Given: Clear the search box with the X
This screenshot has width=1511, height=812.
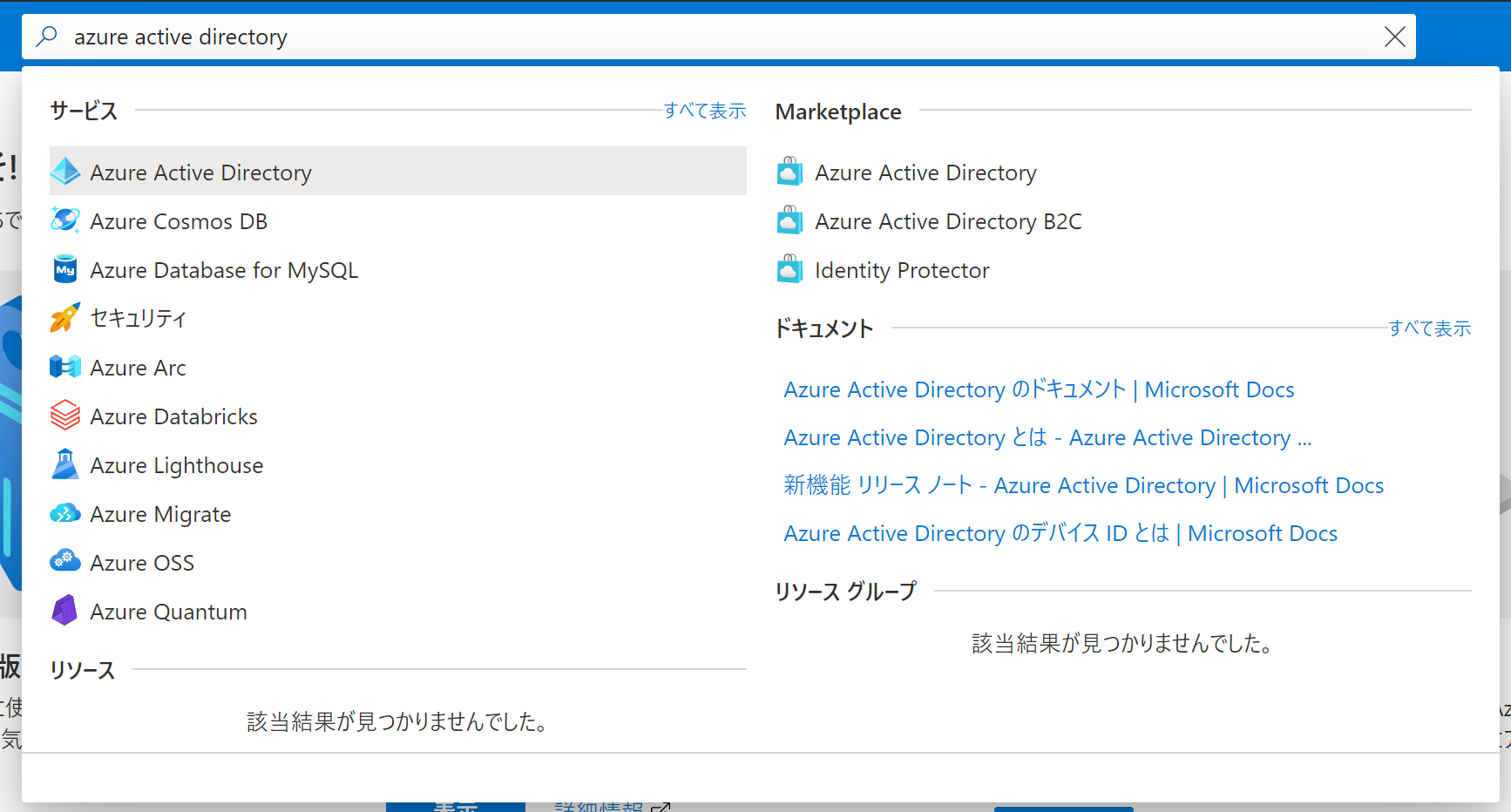Looking at the screenshot, I should click(x=1394, y=37).
